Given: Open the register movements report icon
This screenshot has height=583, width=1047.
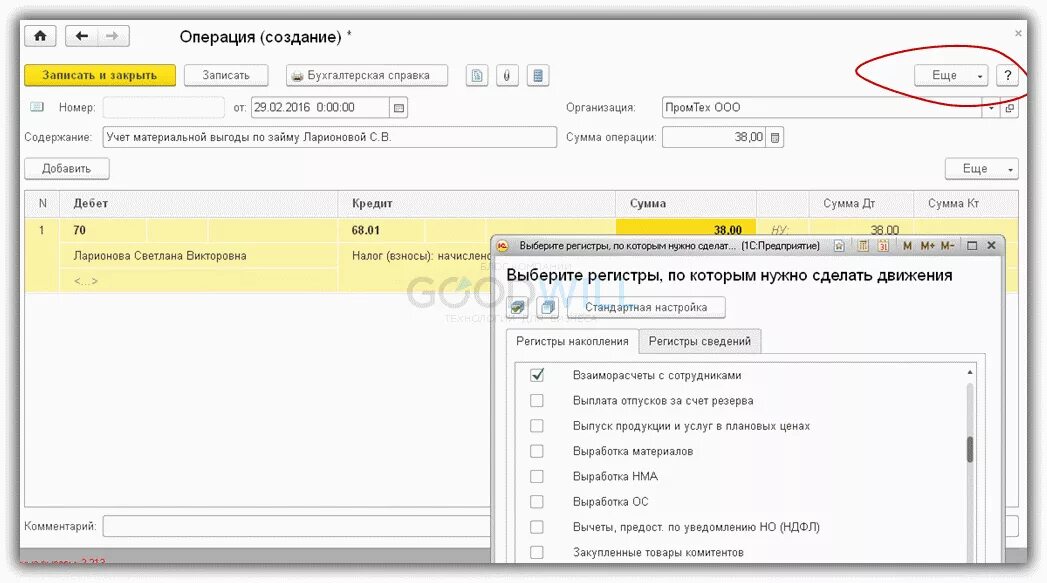Looking at the screenshot, I should pos(538,75).
